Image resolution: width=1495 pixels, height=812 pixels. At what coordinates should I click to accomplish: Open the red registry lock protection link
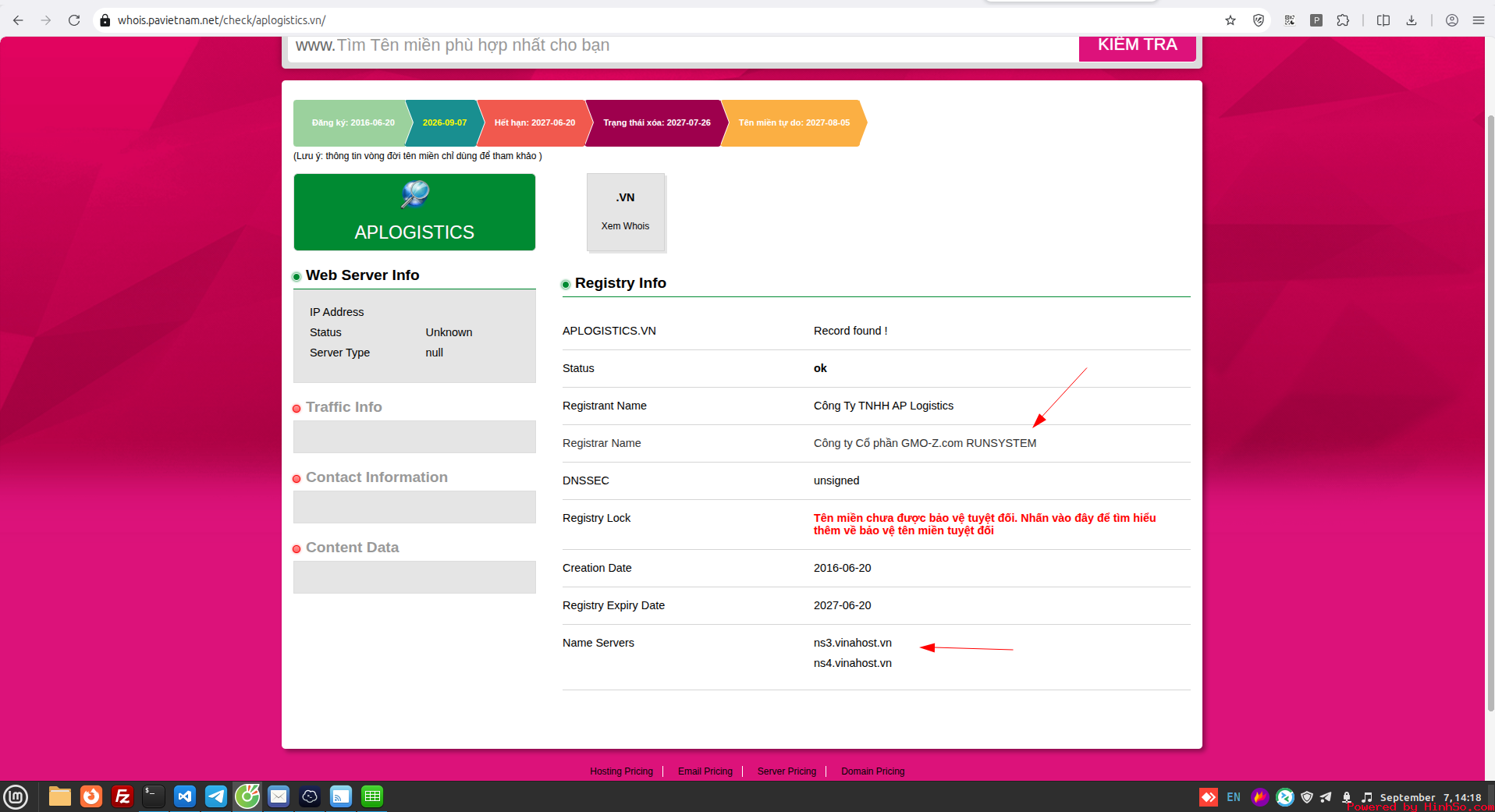click(985, 524)
